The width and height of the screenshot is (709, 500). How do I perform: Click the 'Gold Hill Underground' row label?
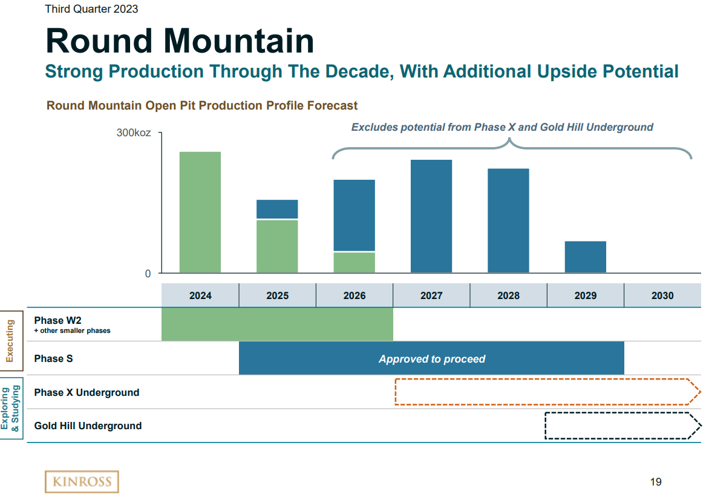88,426
